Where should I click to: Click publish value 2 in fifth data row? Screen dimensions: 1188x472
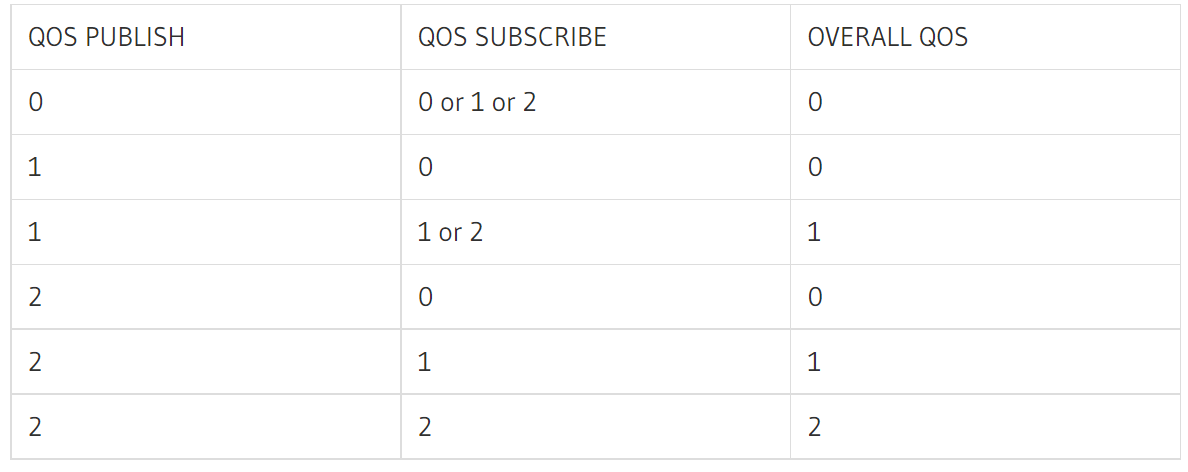[x=36, y=362]
